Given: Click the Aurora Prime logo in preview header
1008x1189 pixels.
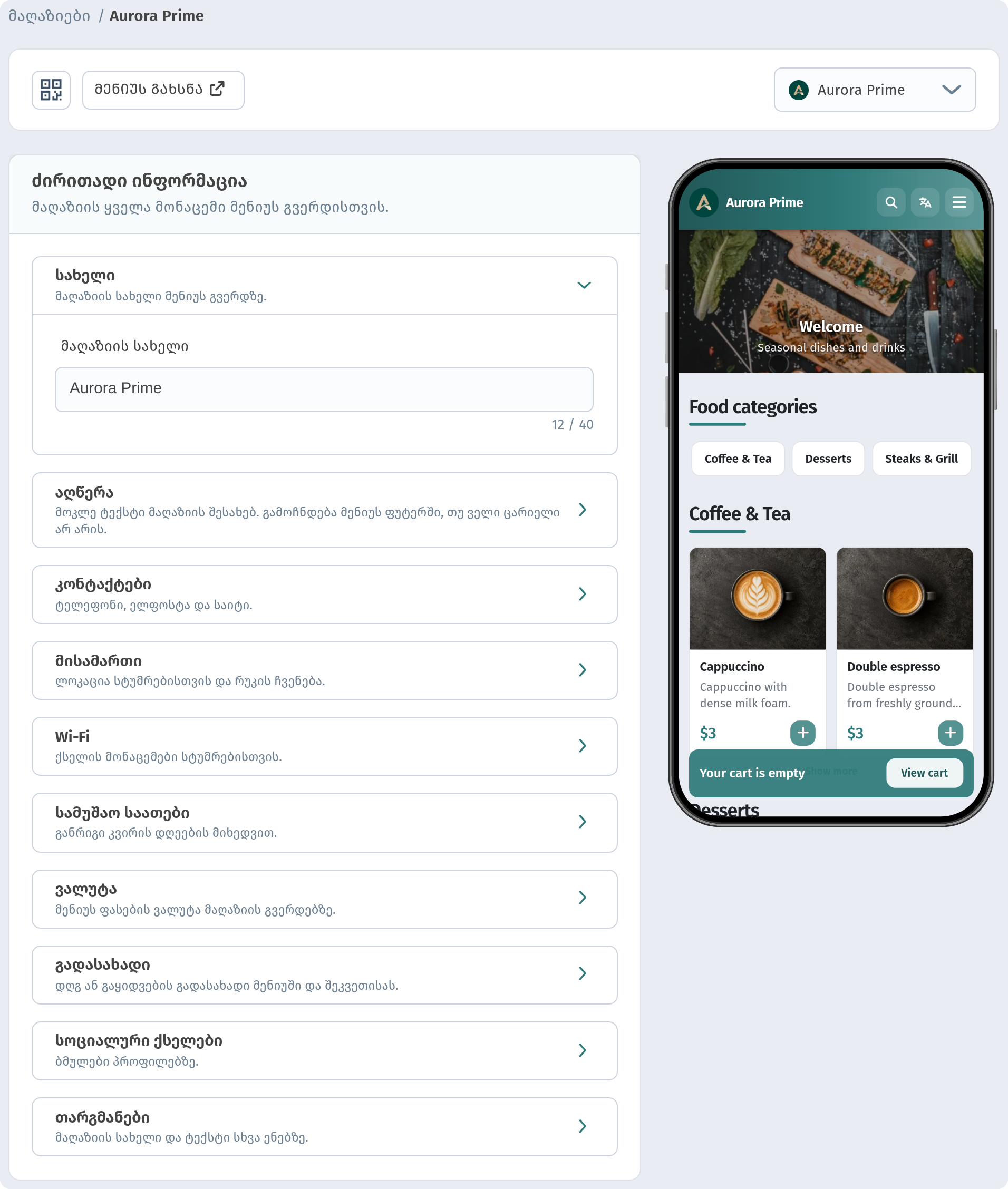Looking at the screenshot, I should (x=704, y=202).
